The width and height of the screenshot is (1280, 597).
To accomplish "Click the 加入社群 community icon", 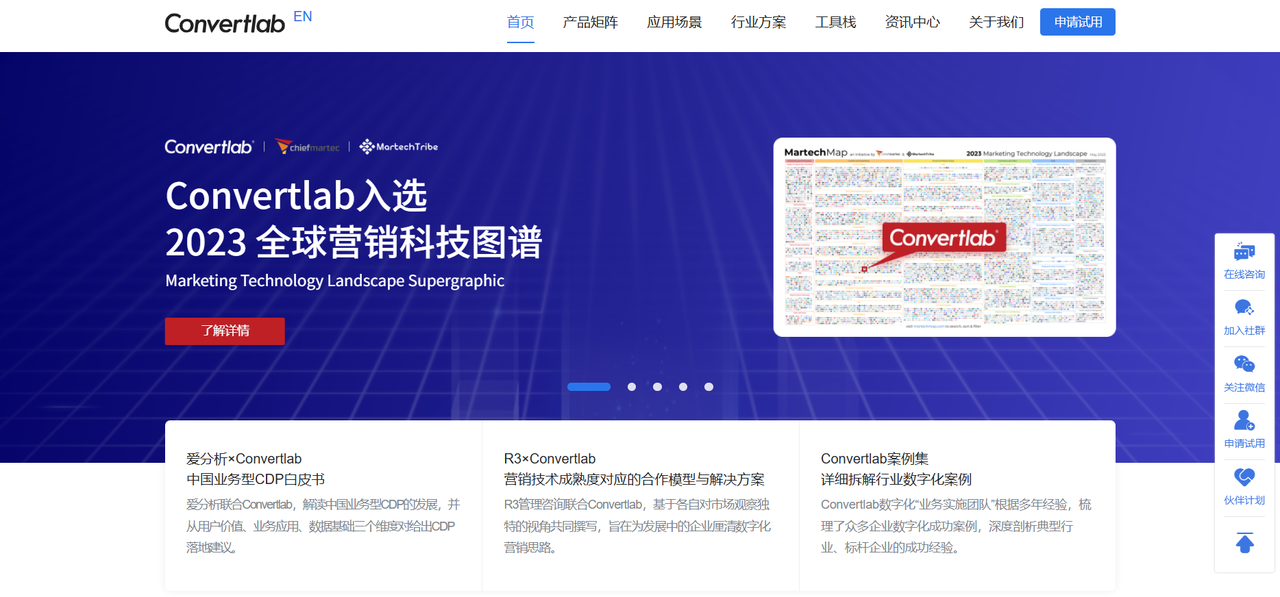I will (x=1244, y=308).
